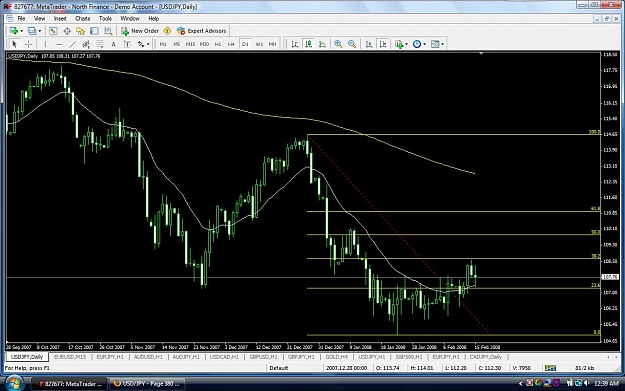625x391 pixels.
Task: Open the Tools menu
Action: 105,18
